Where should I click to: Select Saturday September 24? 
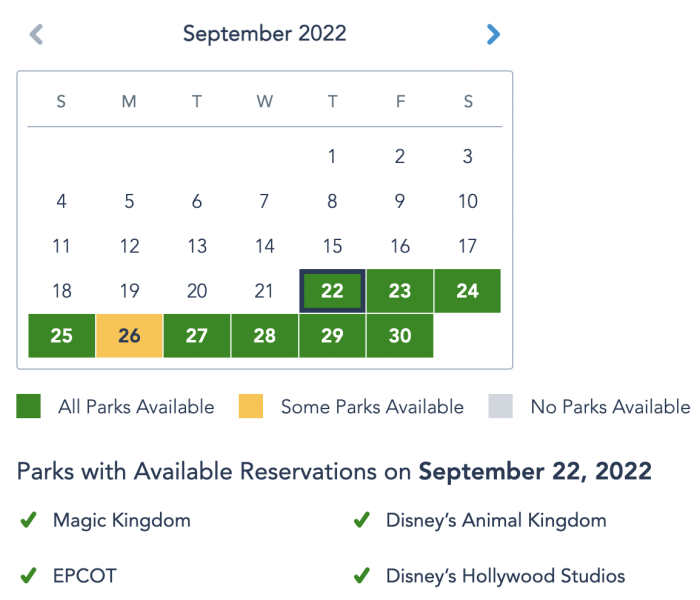click(467, 291)
